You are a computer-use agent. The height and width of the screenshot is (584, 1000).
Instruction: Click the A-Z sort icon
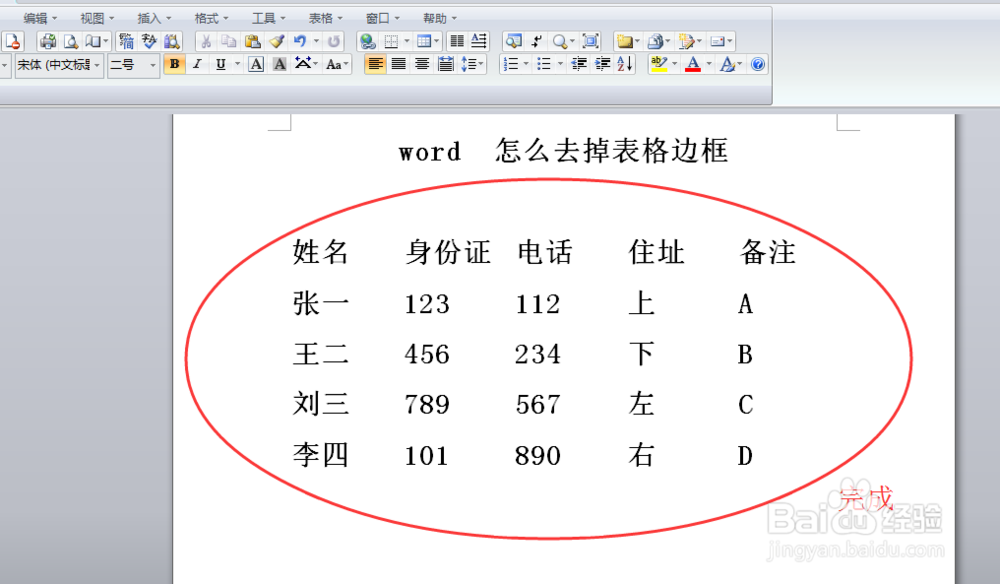point(623,64)
